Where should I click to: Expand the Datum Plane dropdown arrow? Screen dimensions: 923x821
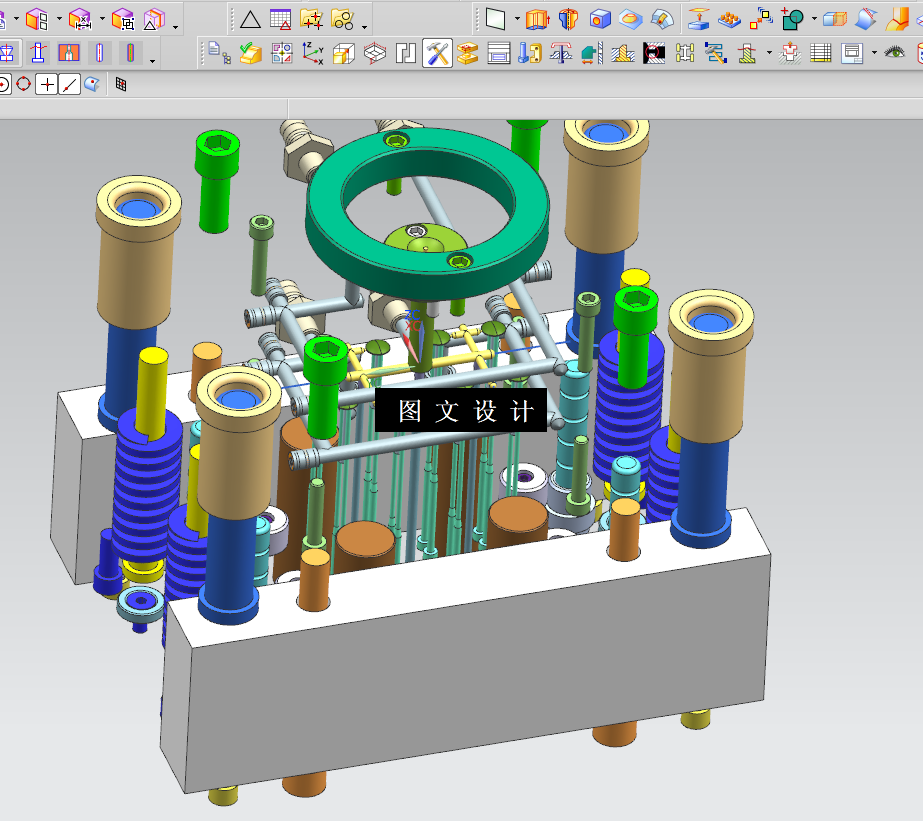coord(517,19)
